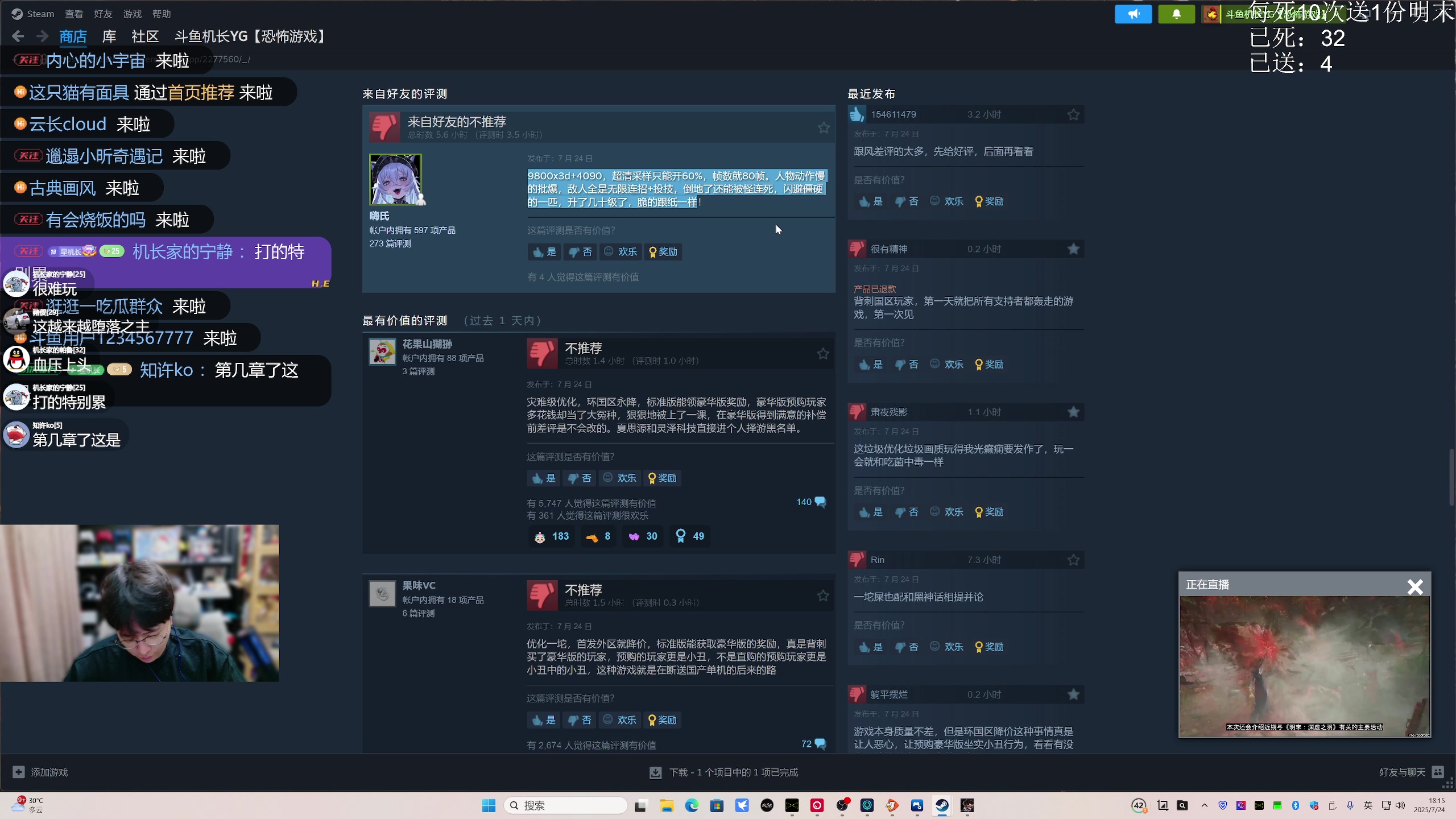Screen dimensions: 1456x819
Task: Click the Windows Start button
Action: pyautogui.click(x=489, y=805)
